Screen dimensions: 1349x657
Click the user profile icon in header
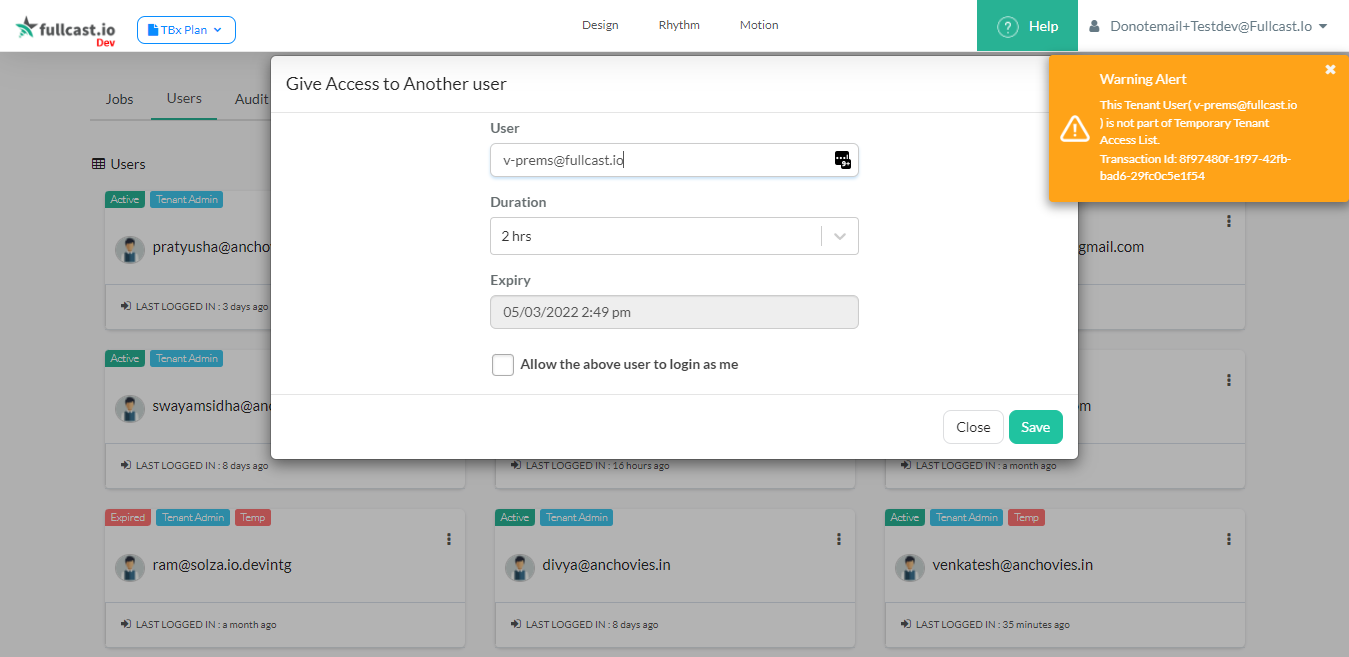point(1095,26)
